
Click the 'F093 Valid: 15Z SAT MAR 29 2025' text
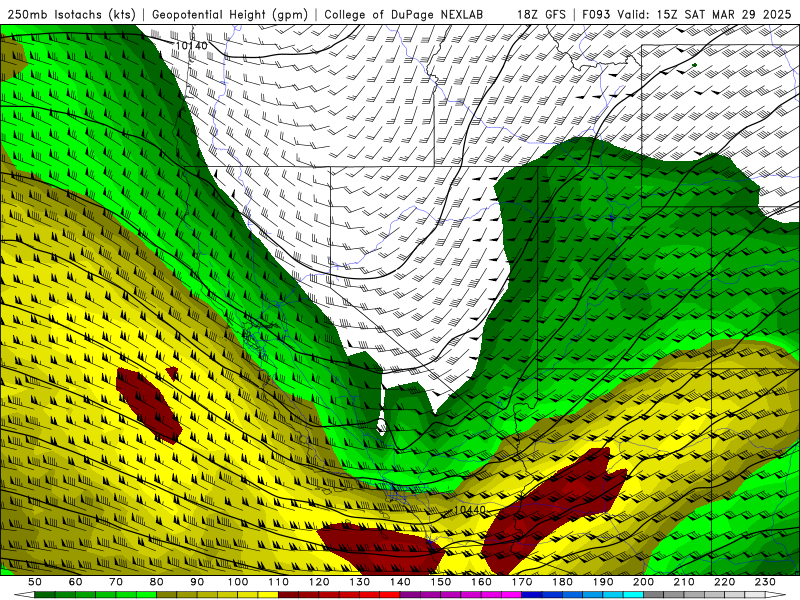click(686, 14)
